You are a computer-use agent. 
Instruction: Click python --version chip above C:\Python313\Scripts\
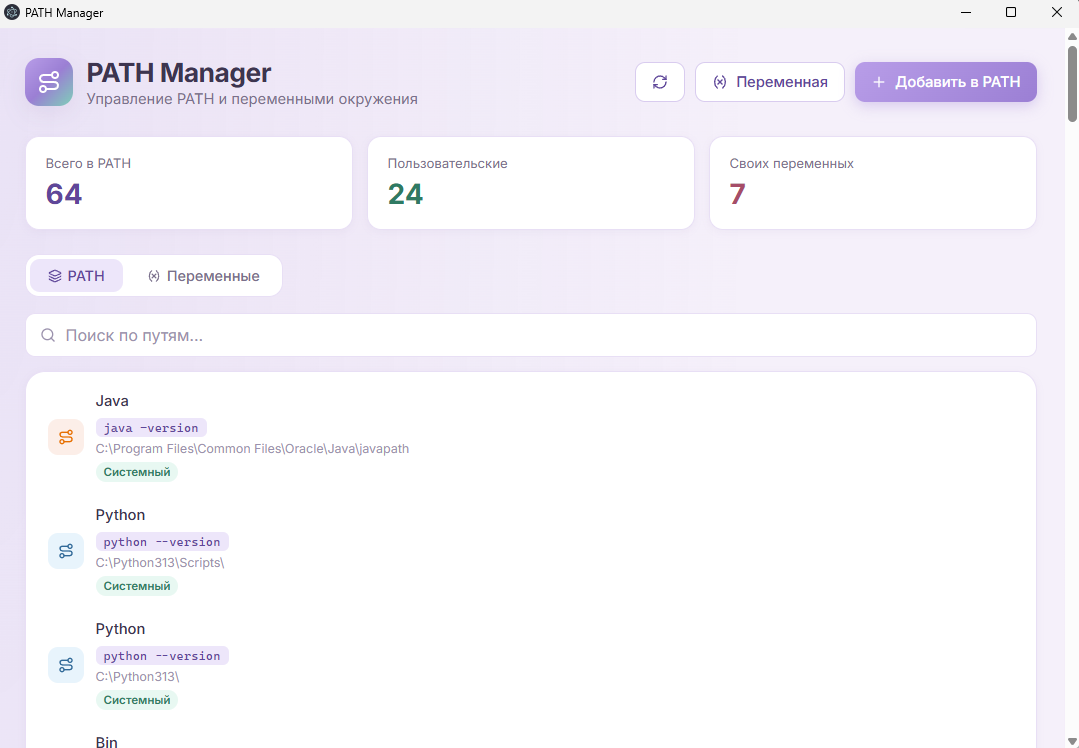(162, 542)
